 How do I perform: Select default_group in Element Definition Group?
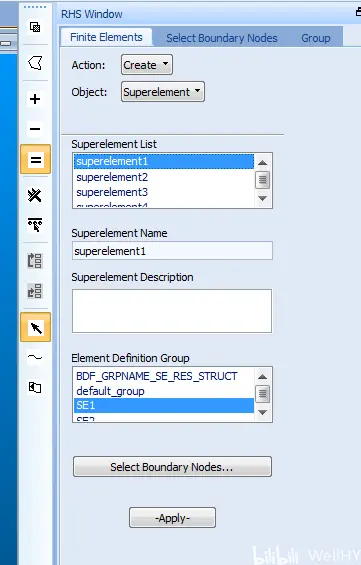(x=164, y=391)
